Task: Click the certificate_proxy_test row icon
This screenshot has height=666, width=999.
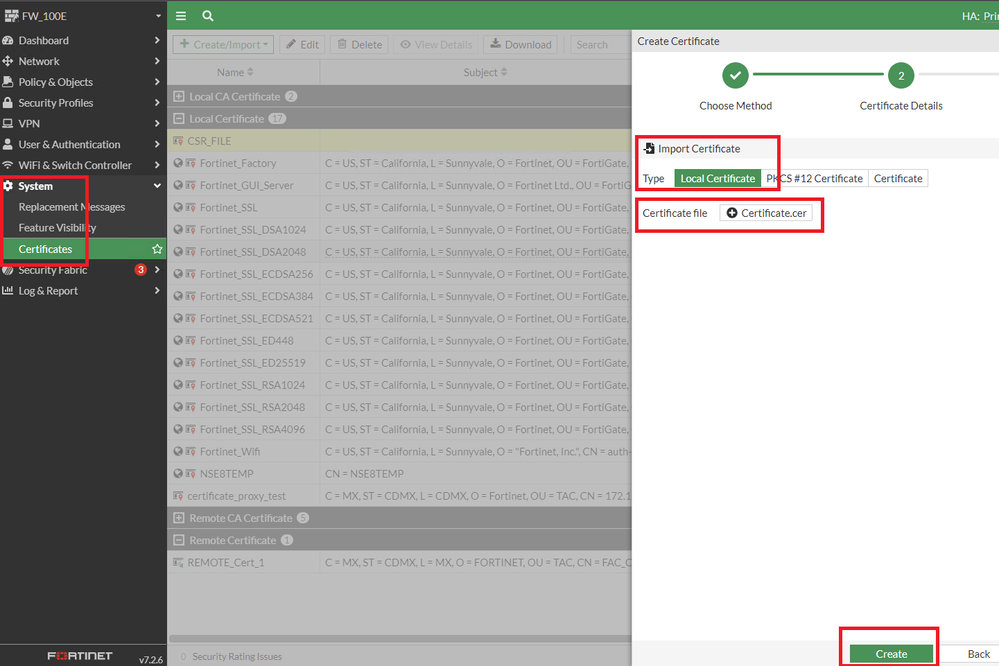Action: tap(178, 496)
